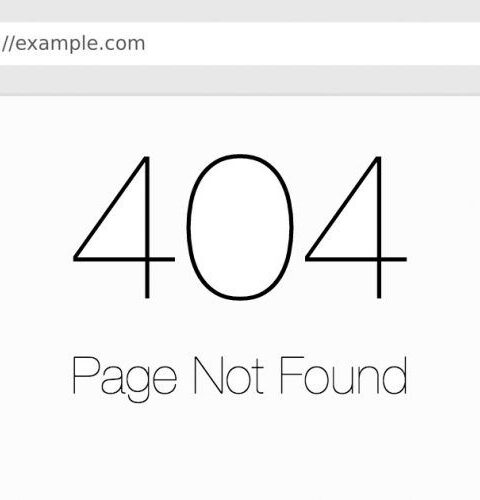Click blank space between 404 and message
The width and height of the screenshot is (480, 500).
pyautogui.click(x=240, y=328)
